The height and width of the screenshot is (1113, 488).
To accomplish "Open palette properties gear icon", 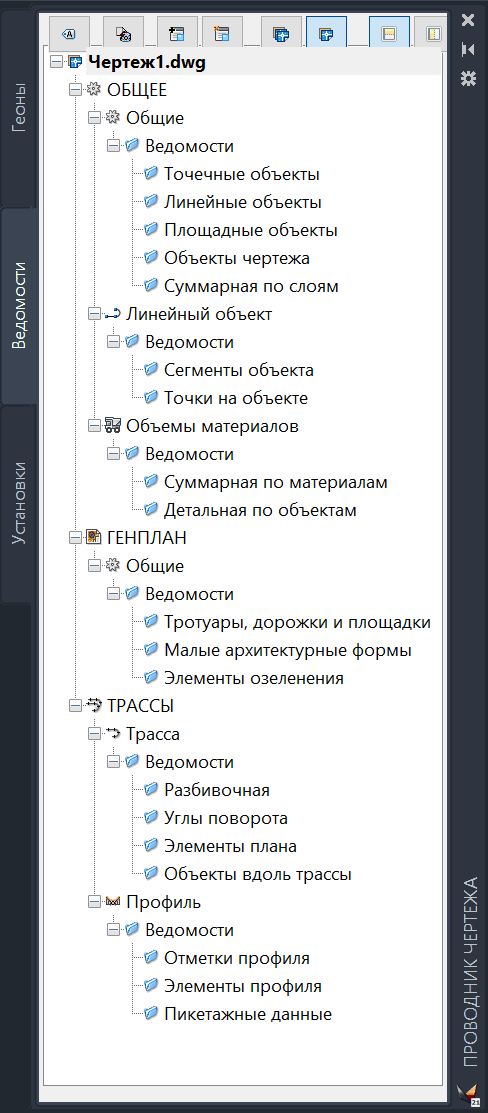I will (x=467, y=78).
